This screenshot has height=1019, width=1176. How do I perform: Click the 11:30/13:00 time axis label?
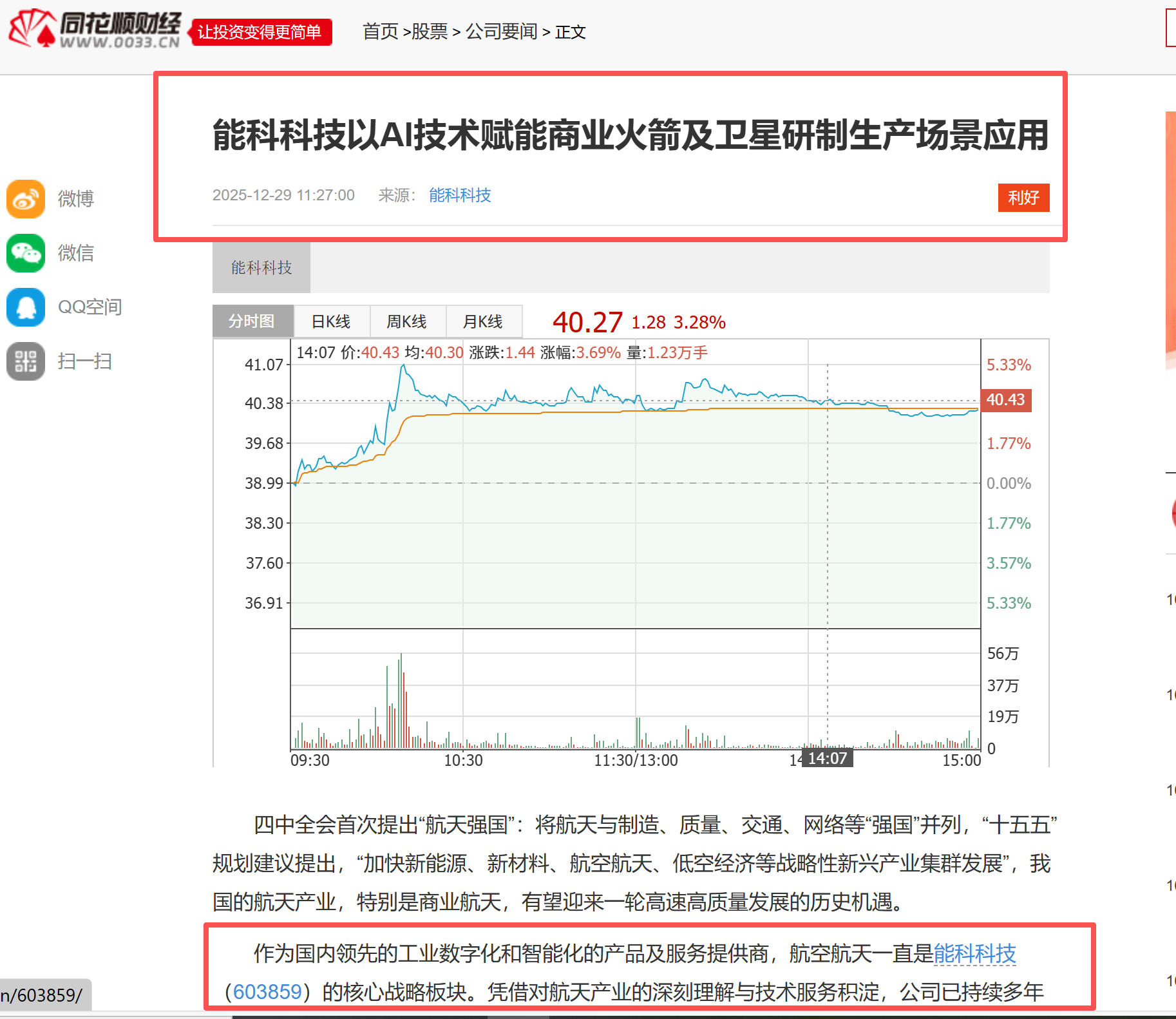click(x=636, y=760)
